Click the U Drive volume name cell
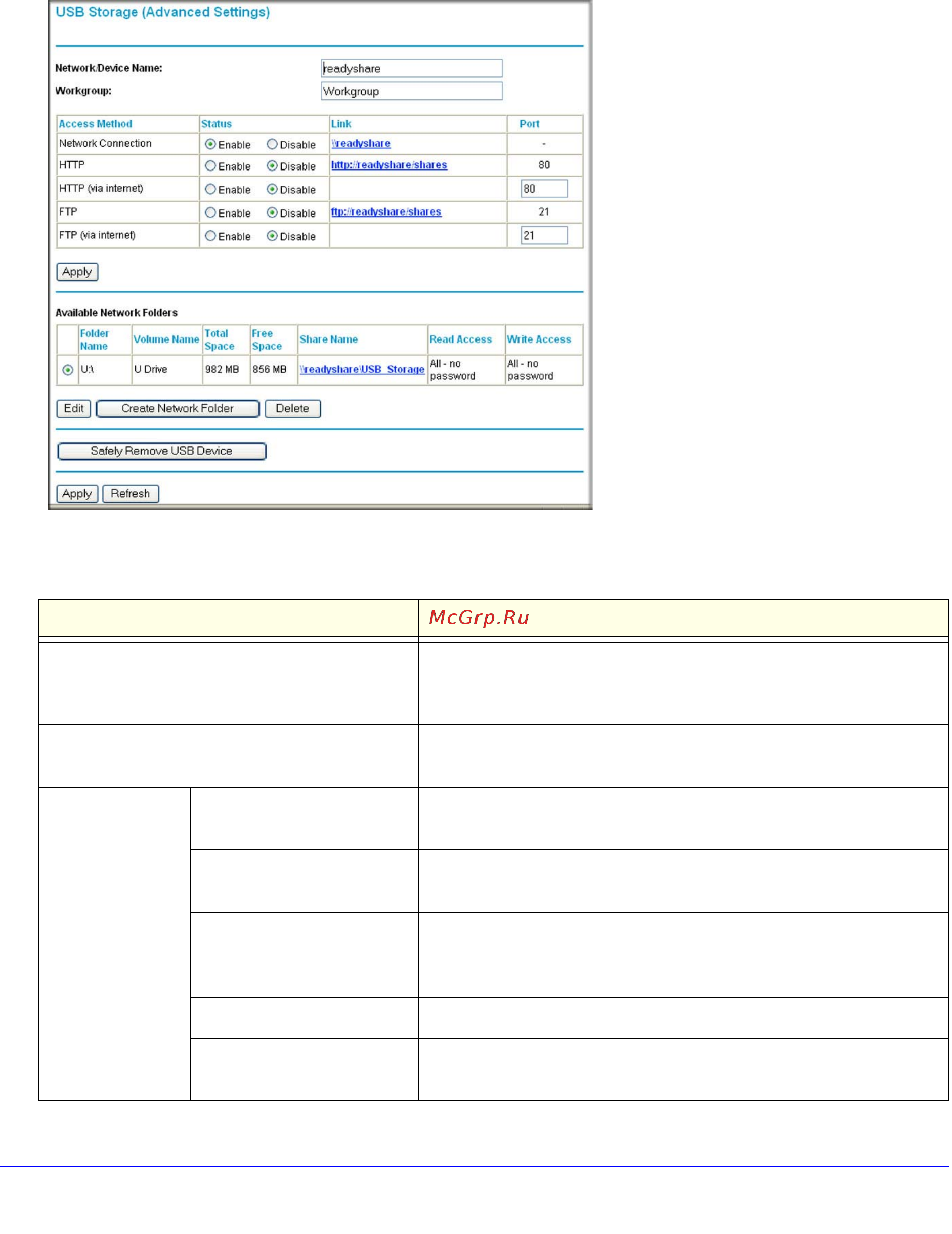This screenshot has width=952, height=1234. (x=151, y=369)
